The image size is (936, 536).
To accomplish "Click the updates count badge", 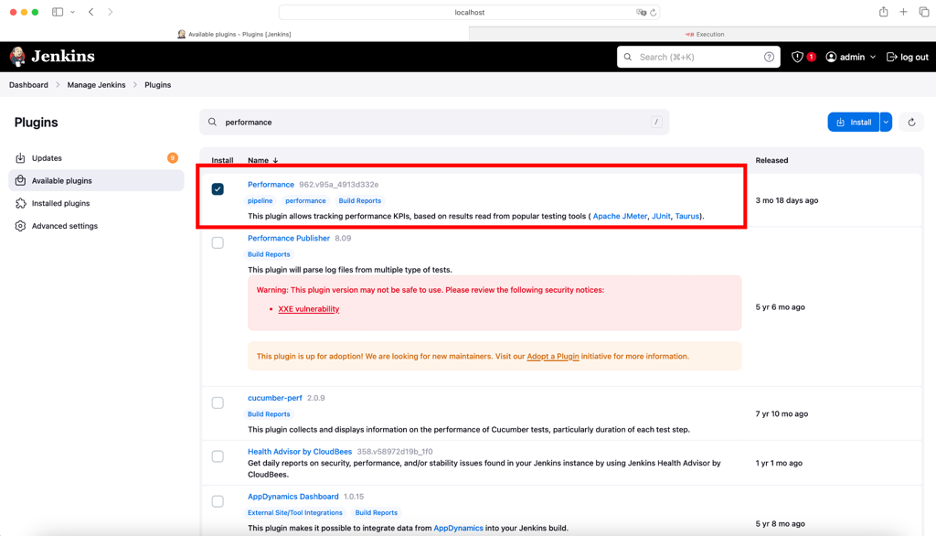I will pos(173,158).
